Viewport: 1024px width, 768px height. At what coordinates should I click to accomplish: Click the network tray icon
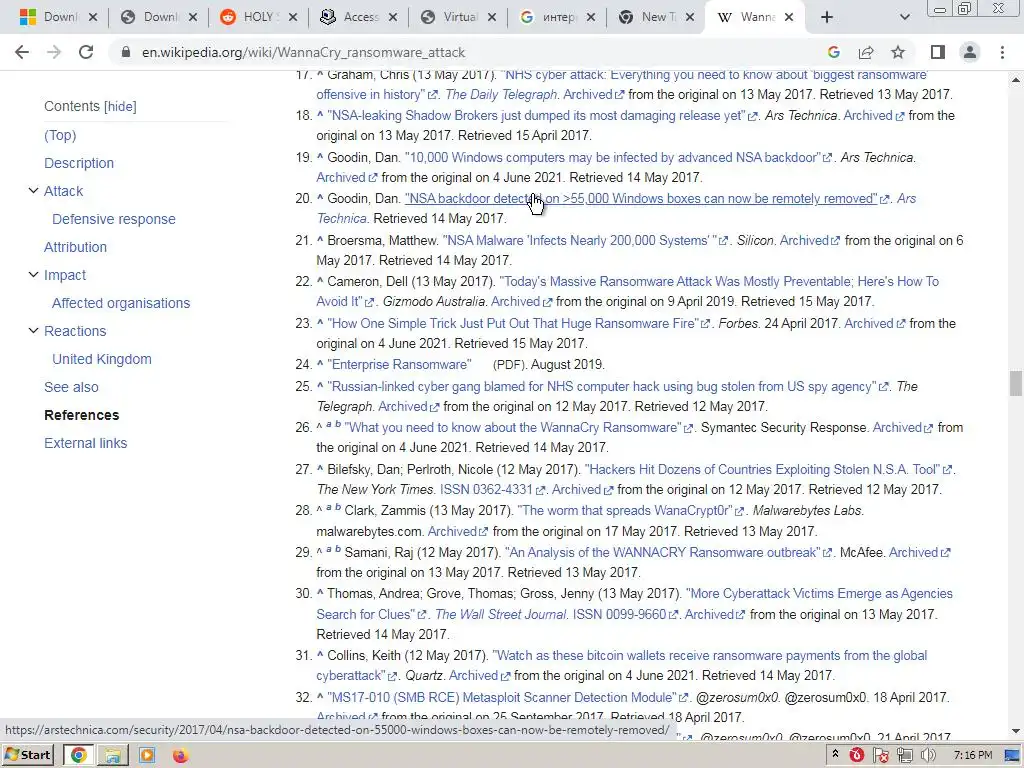click(x=904, y=756)
